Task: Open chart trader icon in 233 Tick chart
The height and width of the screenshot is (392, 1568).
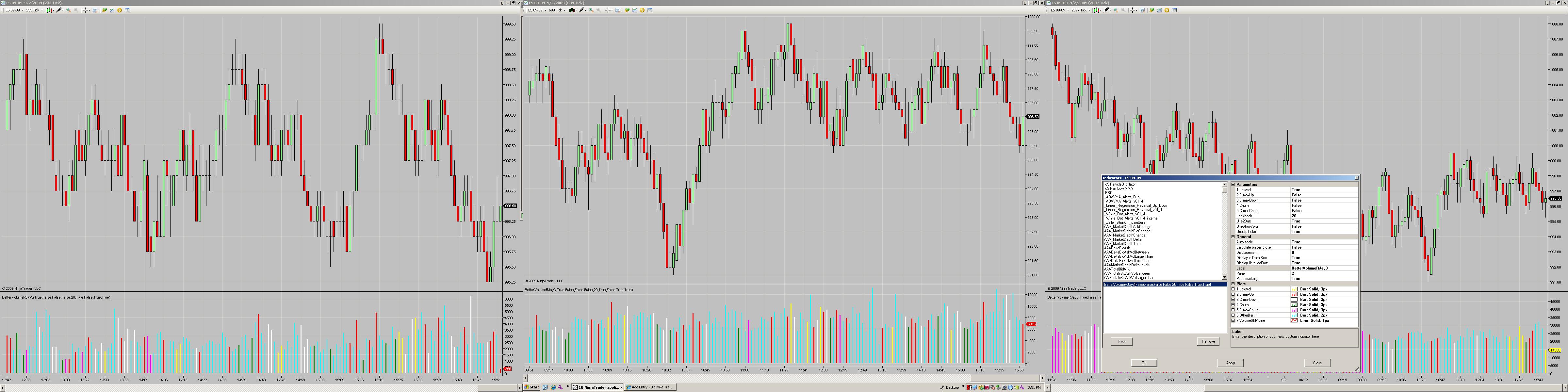Action: pos(105,10)
